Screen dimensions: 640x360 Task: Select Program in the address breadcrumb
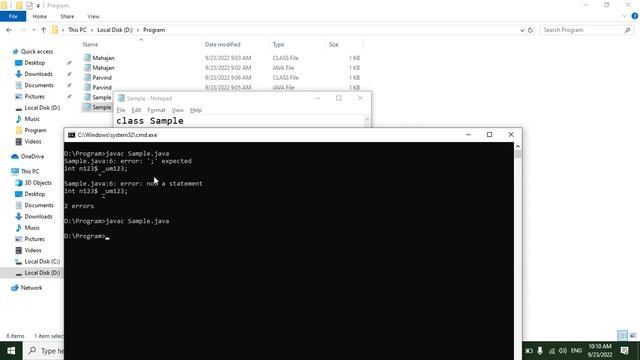point(154,30)
